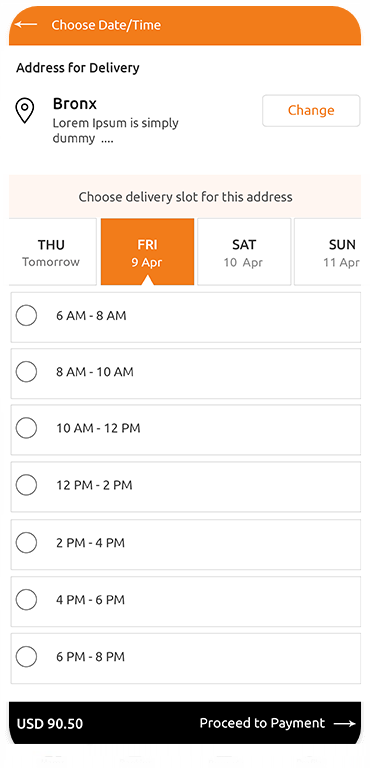Choose the 4 PM - 6 PM time slot

coord(186,601)
